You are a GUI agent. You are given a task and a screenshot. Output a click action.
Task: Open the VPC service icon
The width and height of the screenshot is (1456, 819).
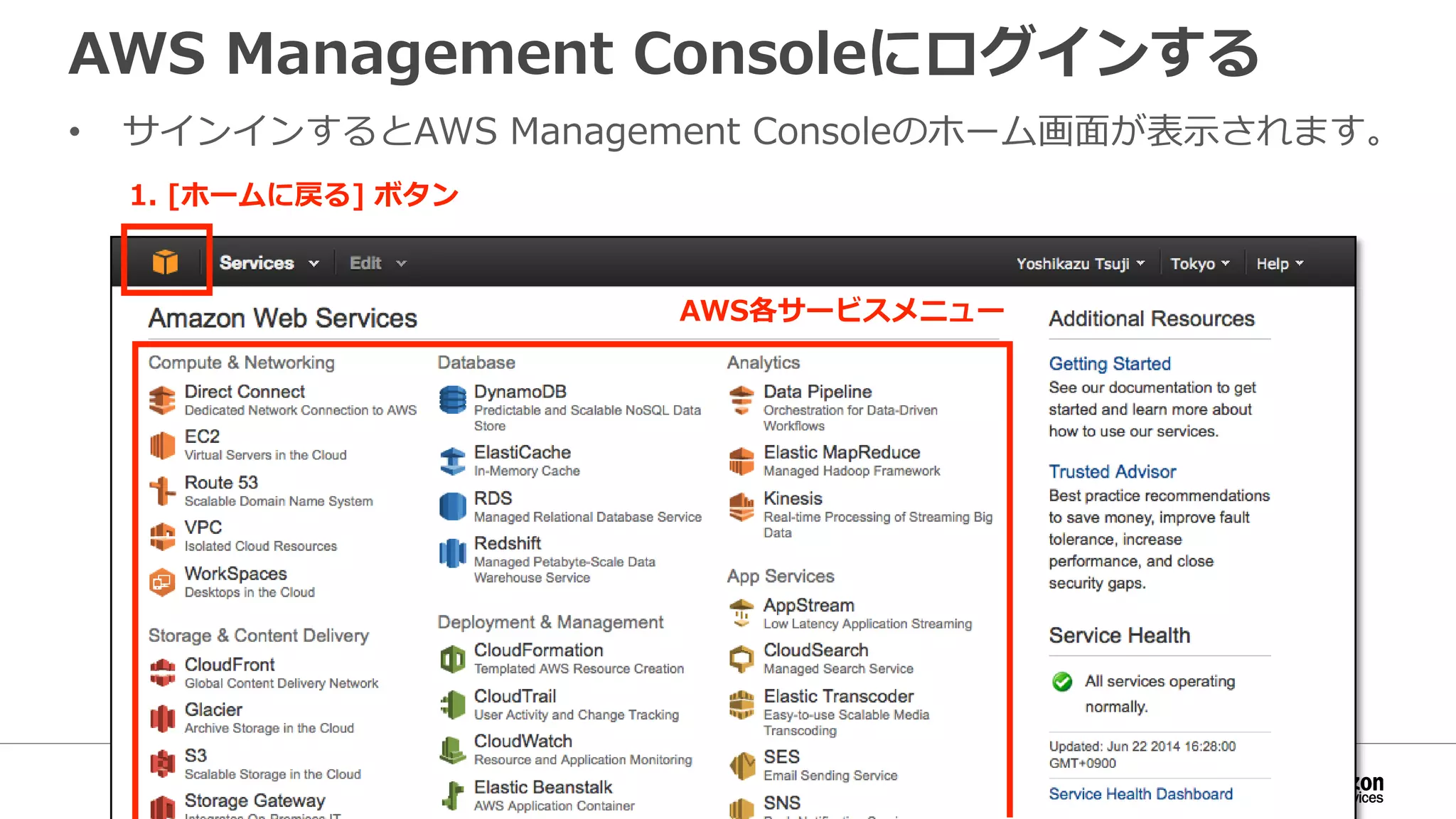(x=162, y=537)
